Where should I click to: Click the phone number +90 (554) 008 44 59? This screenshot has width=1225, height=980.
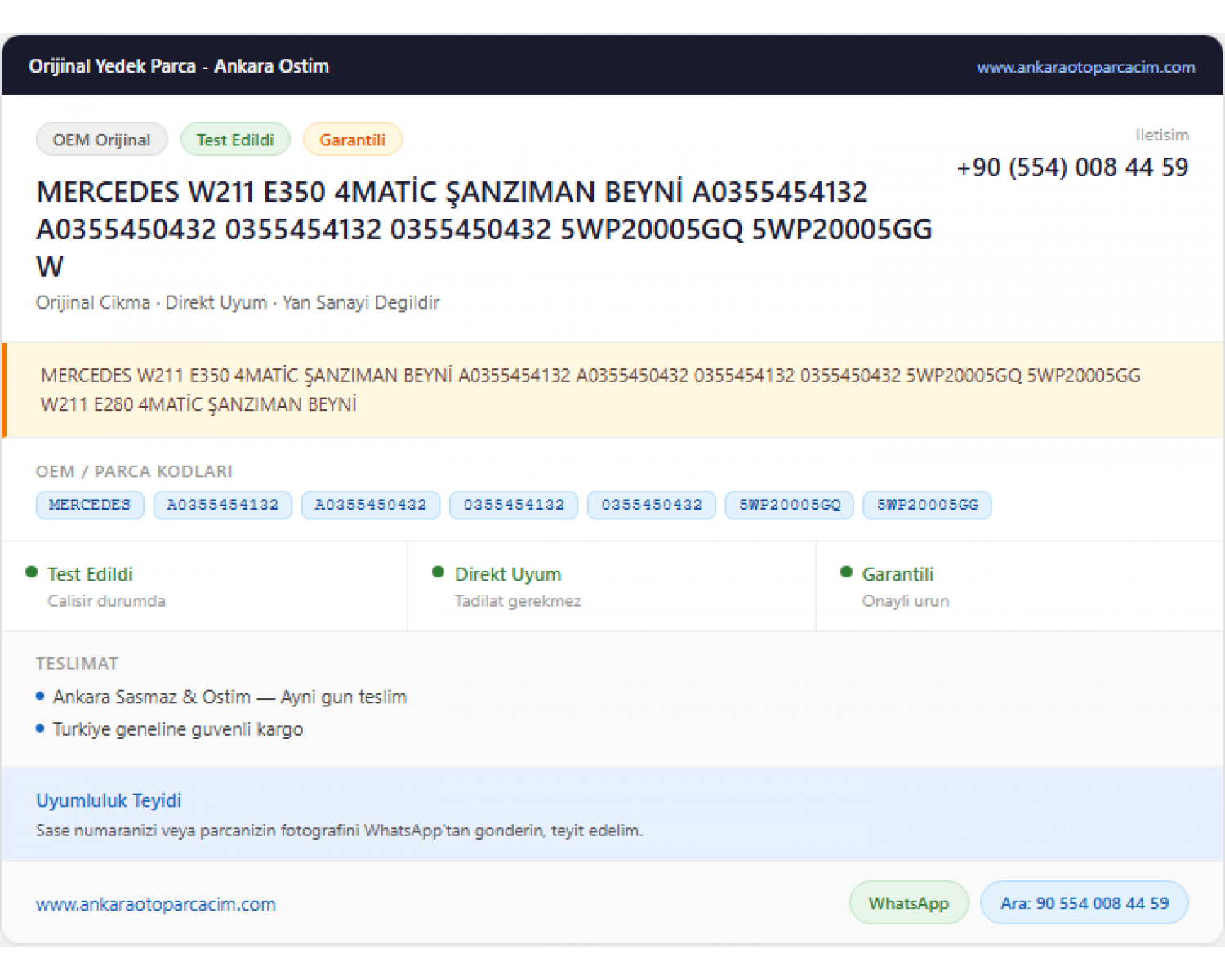[1072, 167]
